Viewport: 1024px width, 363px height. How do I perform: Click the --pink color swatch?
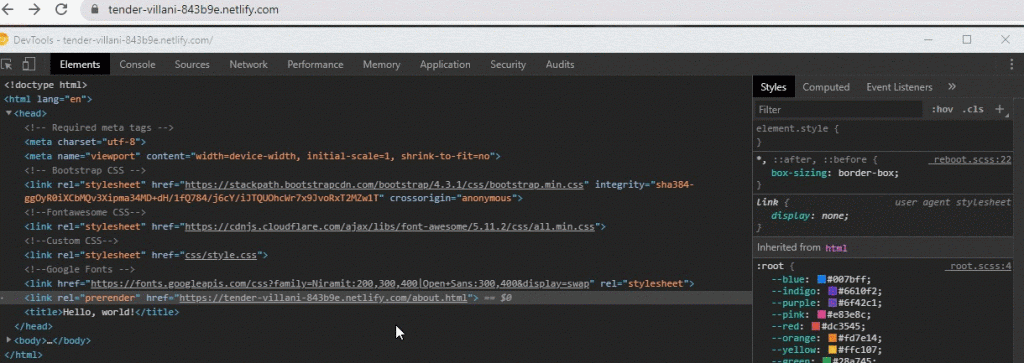tap(822, 315)
